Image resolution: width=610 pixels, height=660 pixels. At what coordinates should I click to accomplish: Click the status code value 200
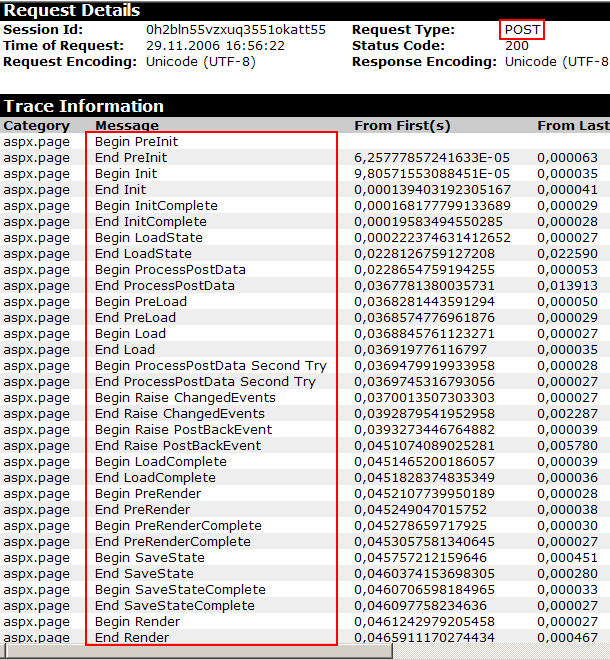point(517,46)
